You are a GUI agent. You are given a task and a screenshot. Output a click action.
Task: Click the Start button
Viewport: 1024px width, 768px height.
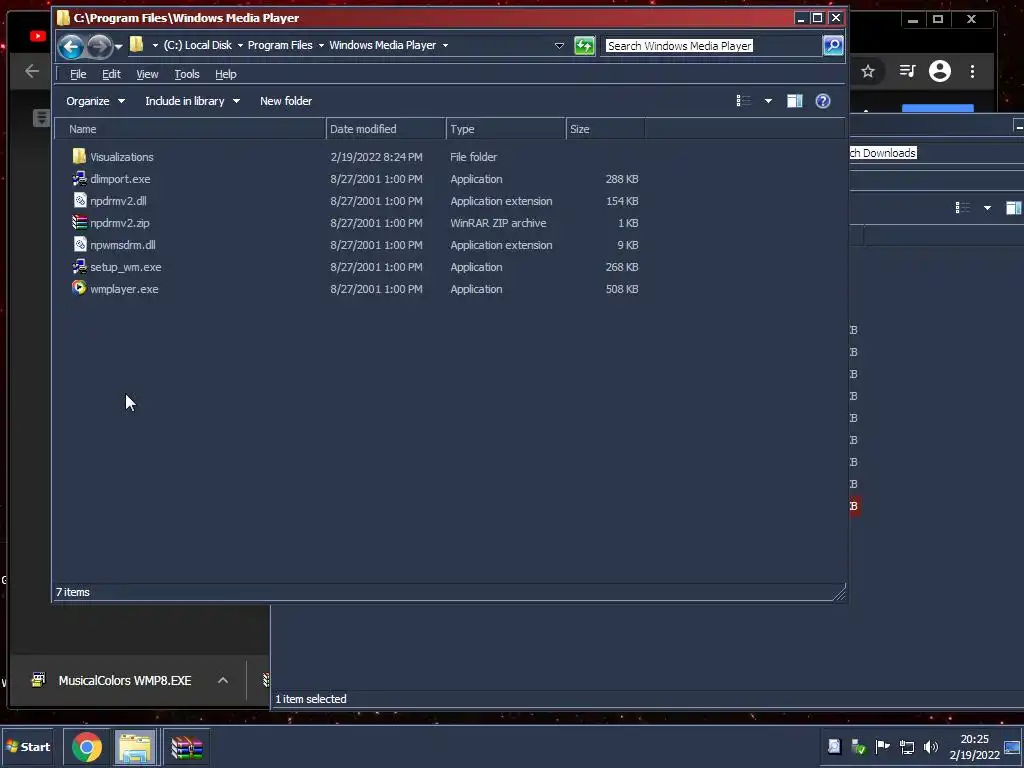tap(28, 746)
